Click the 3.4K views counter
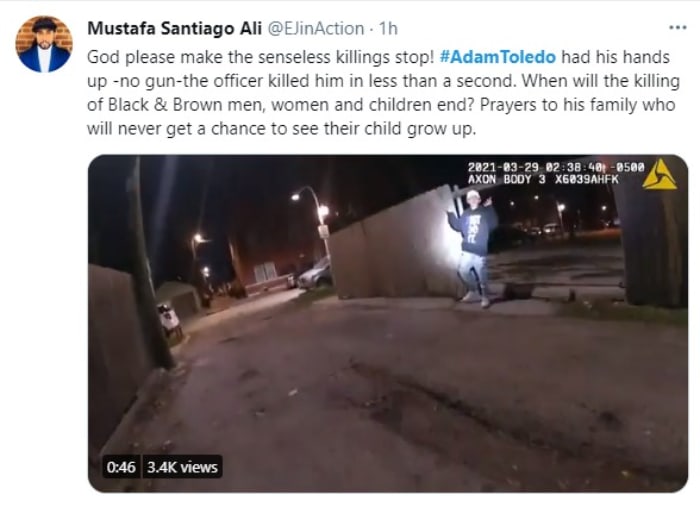This screenshot has height=507, width=700. click(182, 467)
